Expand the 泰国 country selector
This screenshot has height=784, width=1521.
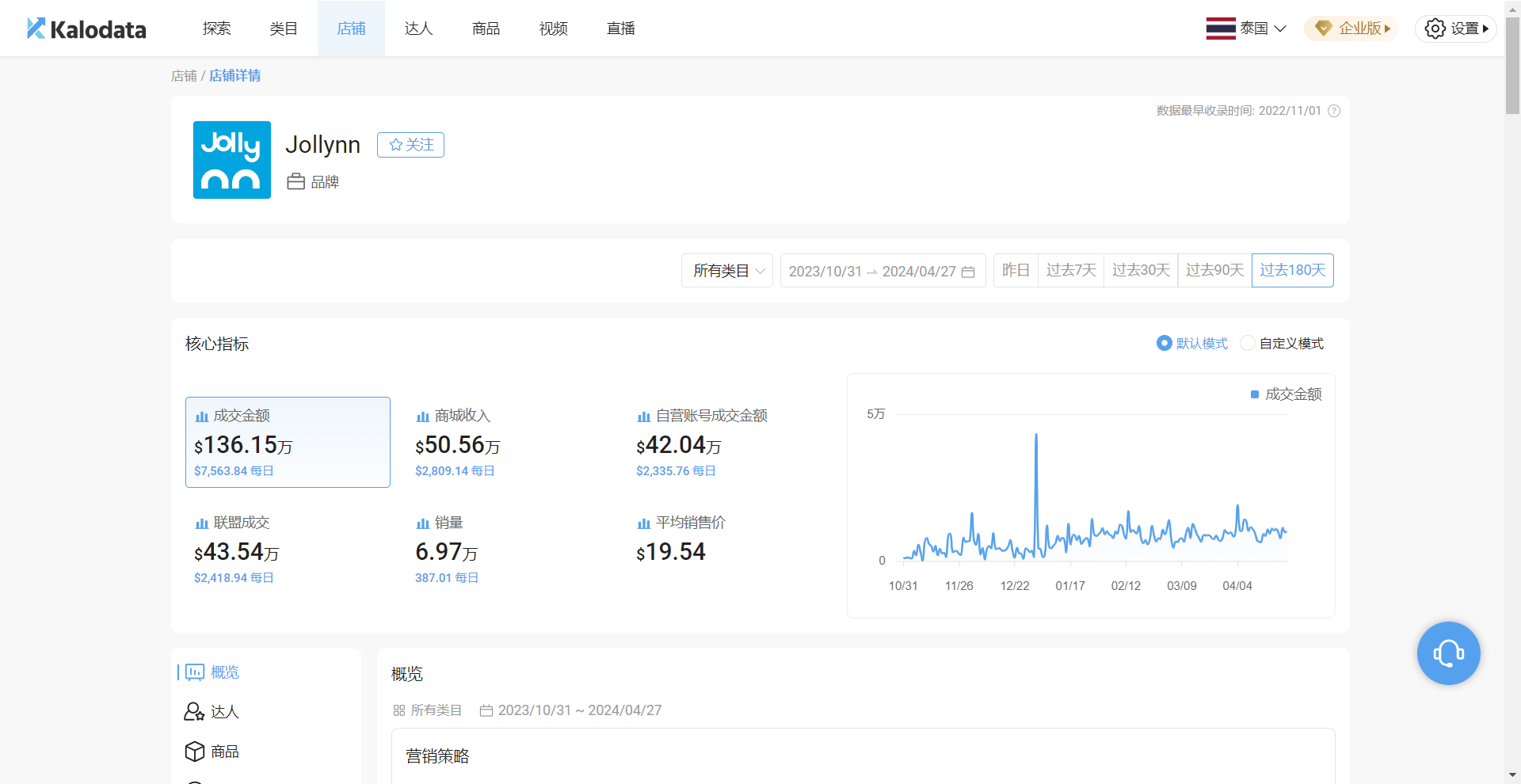(x=1246, y=29)
